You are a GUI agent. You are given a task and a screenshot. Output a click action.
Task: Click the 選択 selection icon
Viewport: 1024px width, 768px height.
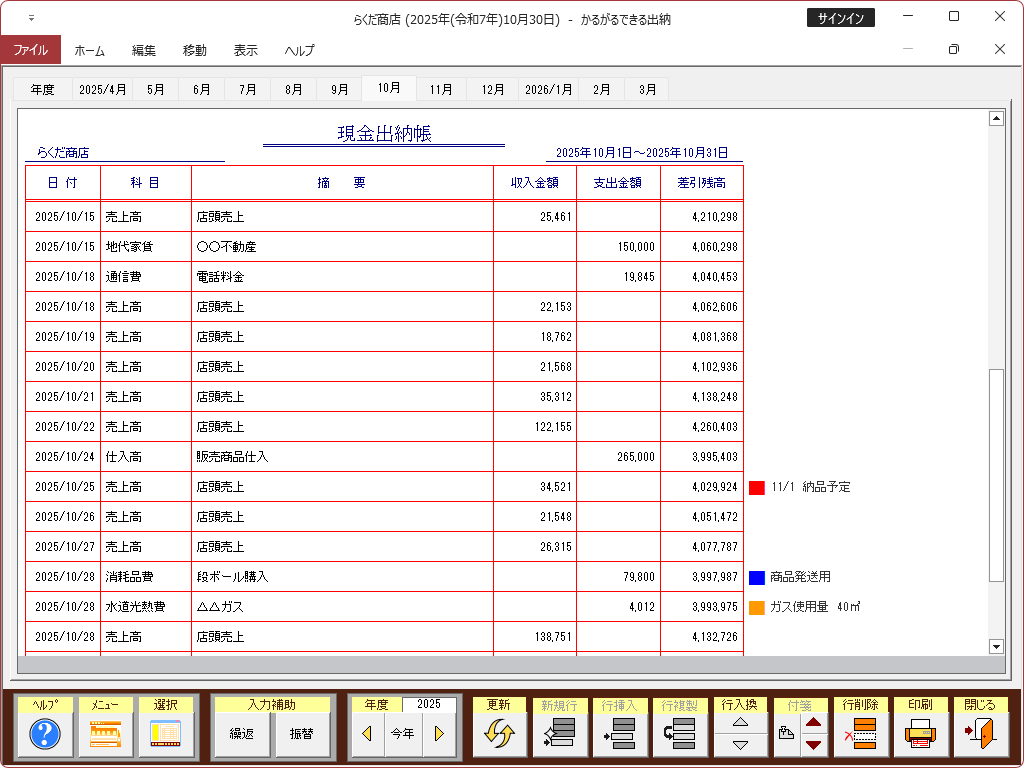point(165,735)
